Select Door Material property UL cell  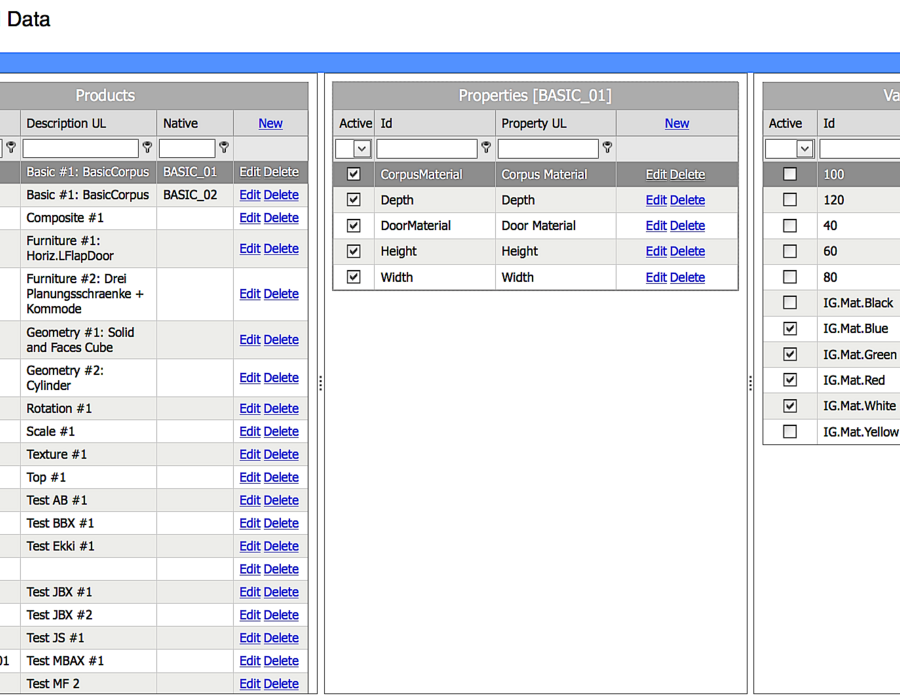(x=556, y=225)
